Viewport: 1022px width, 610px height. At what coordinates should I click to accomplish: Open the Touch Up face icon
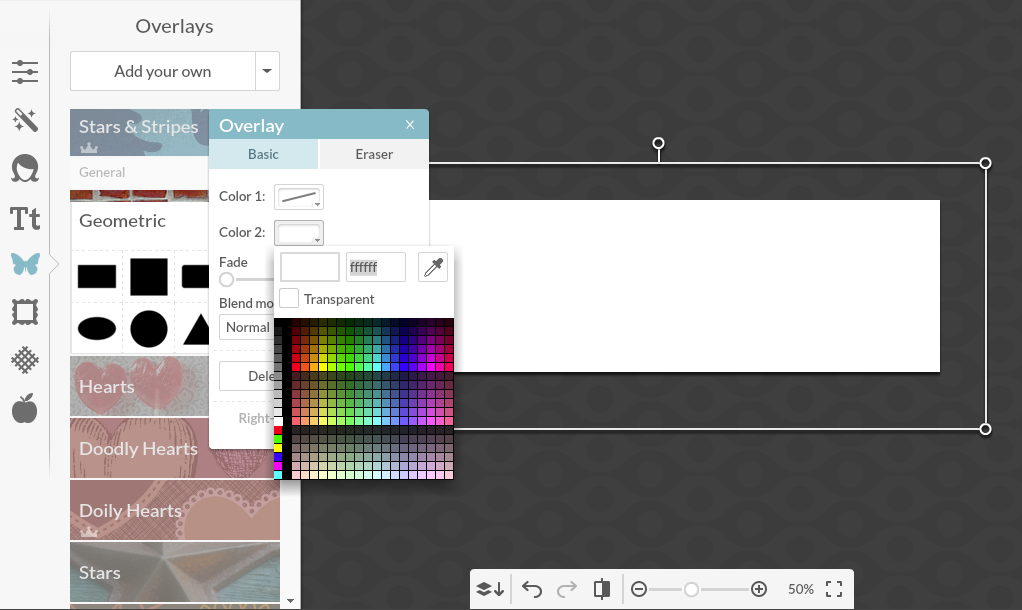[x=25, y=169]
